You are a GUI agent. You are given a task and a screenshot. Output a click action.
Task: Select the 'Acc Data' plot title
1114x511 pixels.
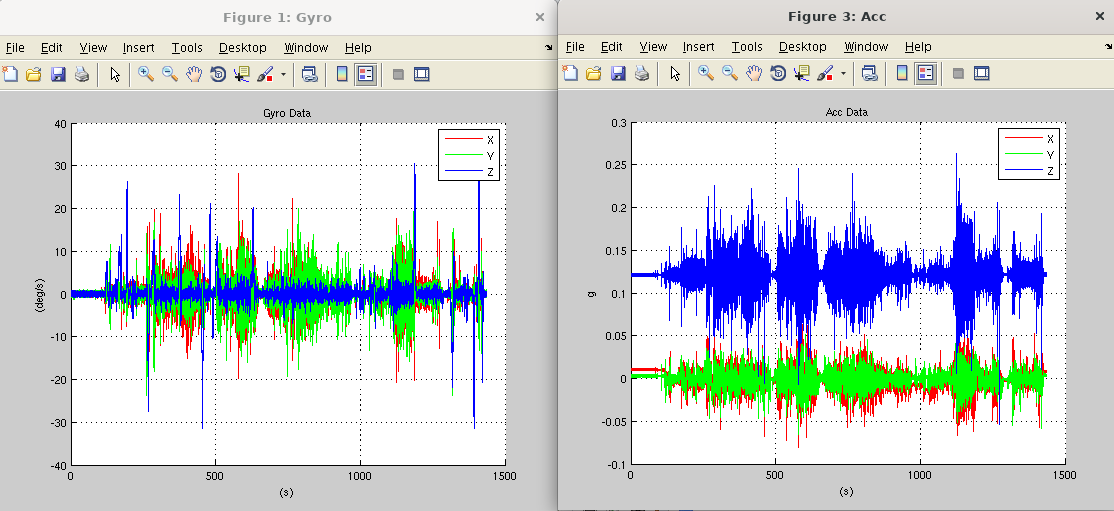tap(846, 112)
